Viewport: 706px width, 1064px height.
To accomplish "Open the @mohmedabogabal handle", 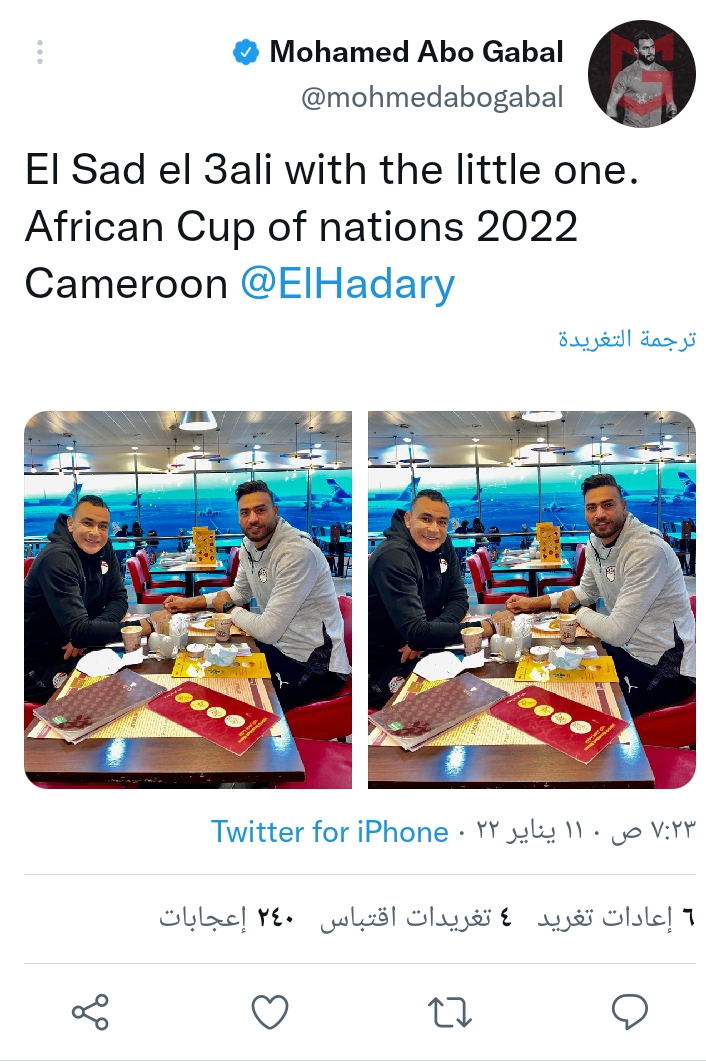I will [x=431, y=98].
